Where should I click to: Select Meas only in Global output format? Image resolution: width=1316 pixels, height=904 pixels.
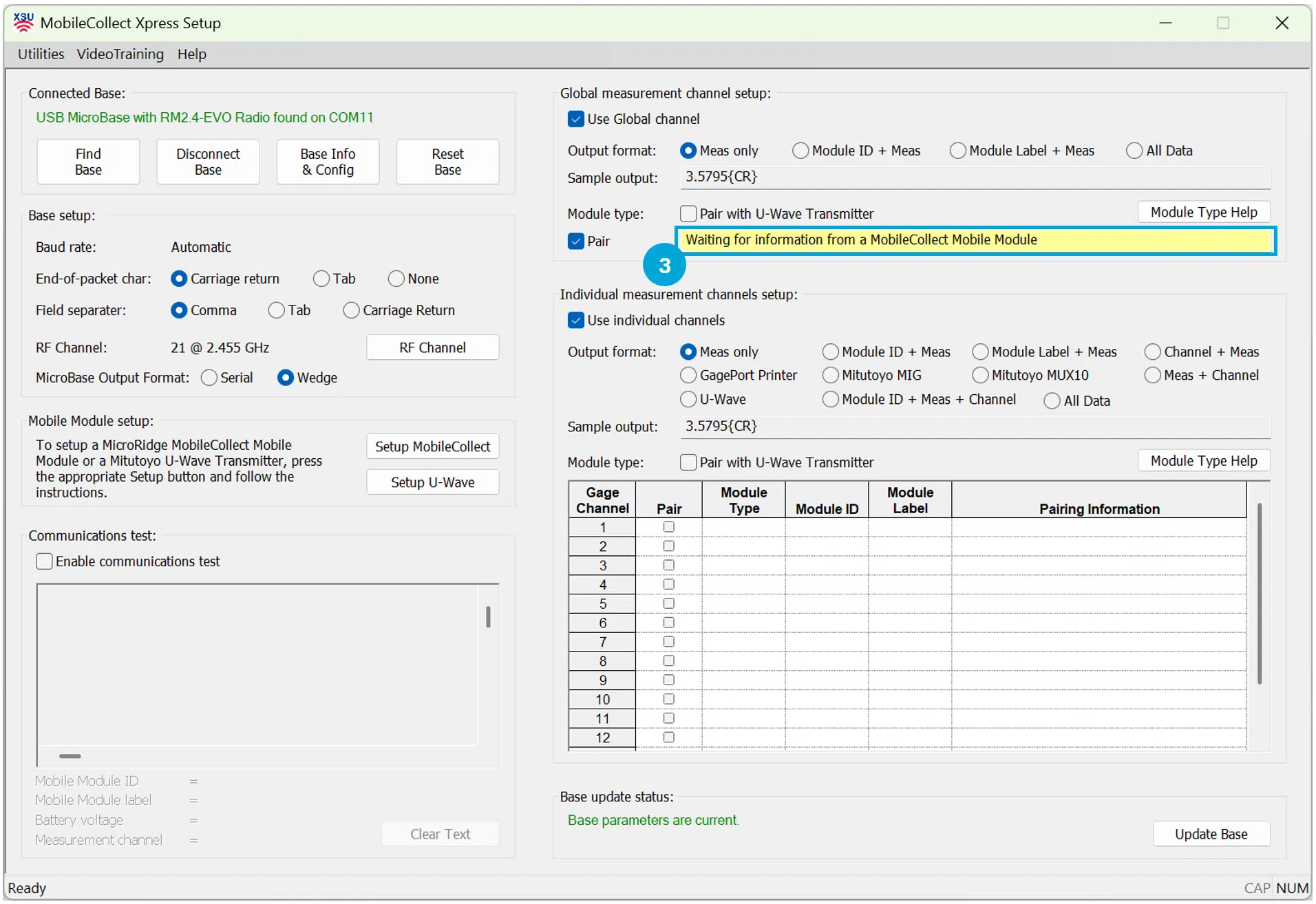point(688,151)
